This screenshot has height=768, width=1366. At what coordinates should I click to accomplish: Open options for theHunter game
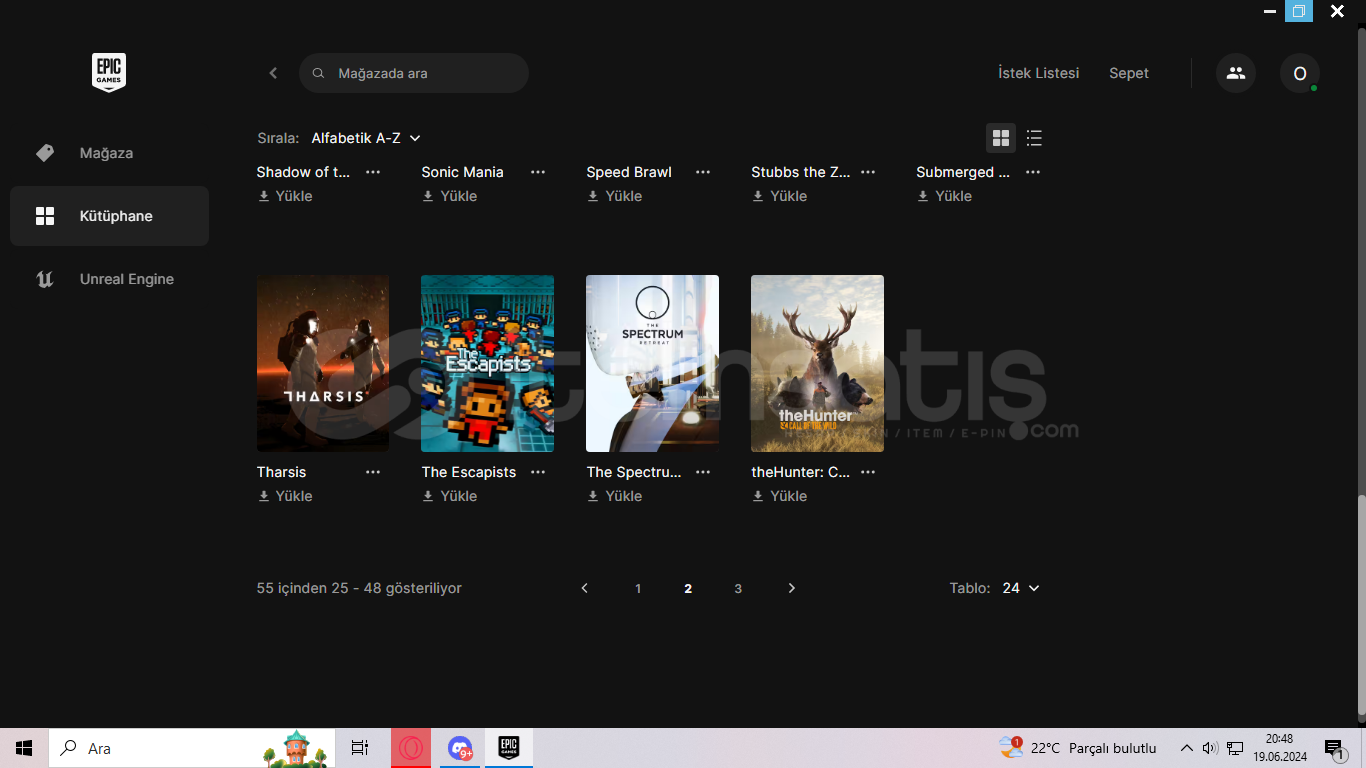(868, 472)
